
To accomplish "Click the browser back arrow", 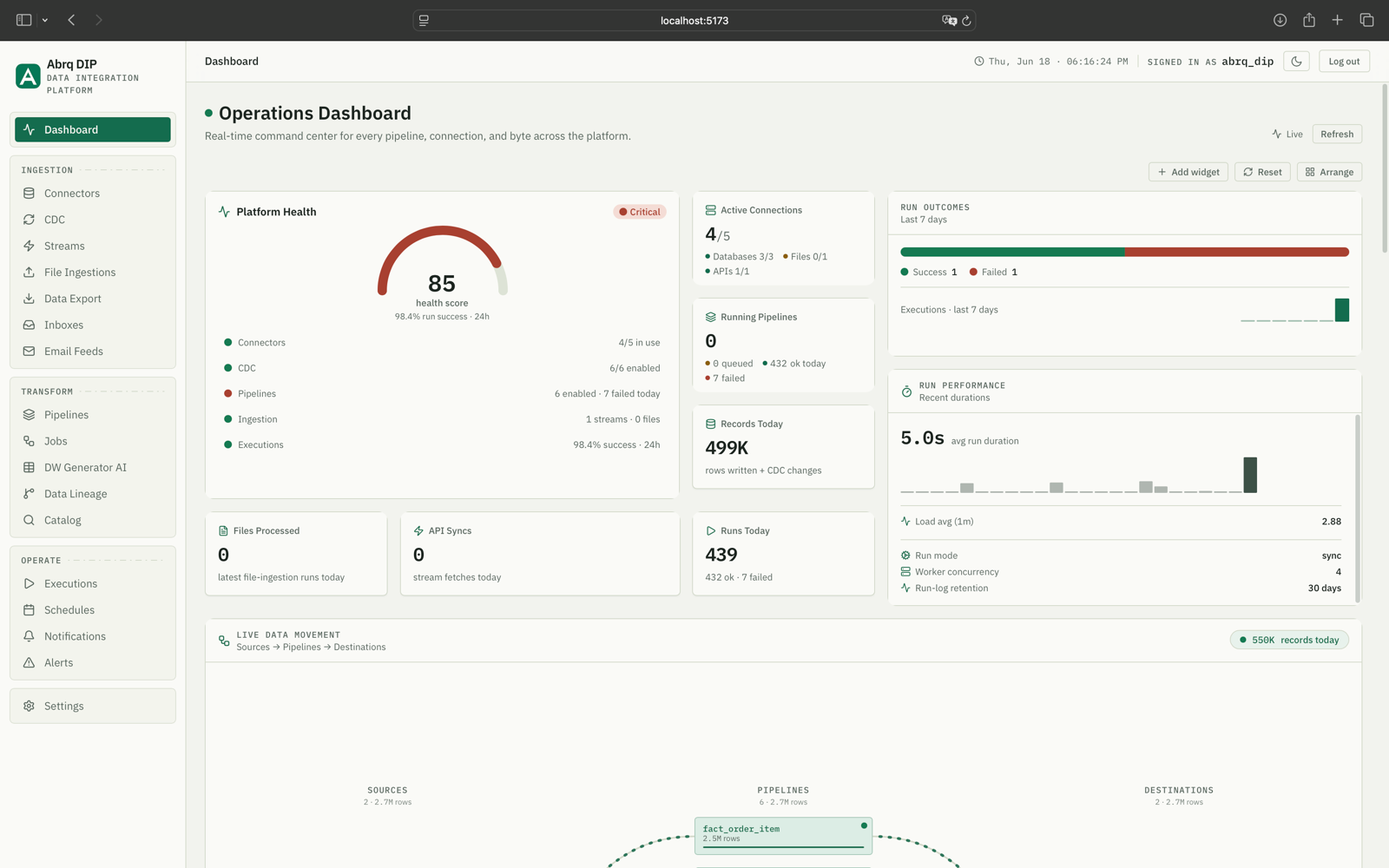I will click(72, 20).
